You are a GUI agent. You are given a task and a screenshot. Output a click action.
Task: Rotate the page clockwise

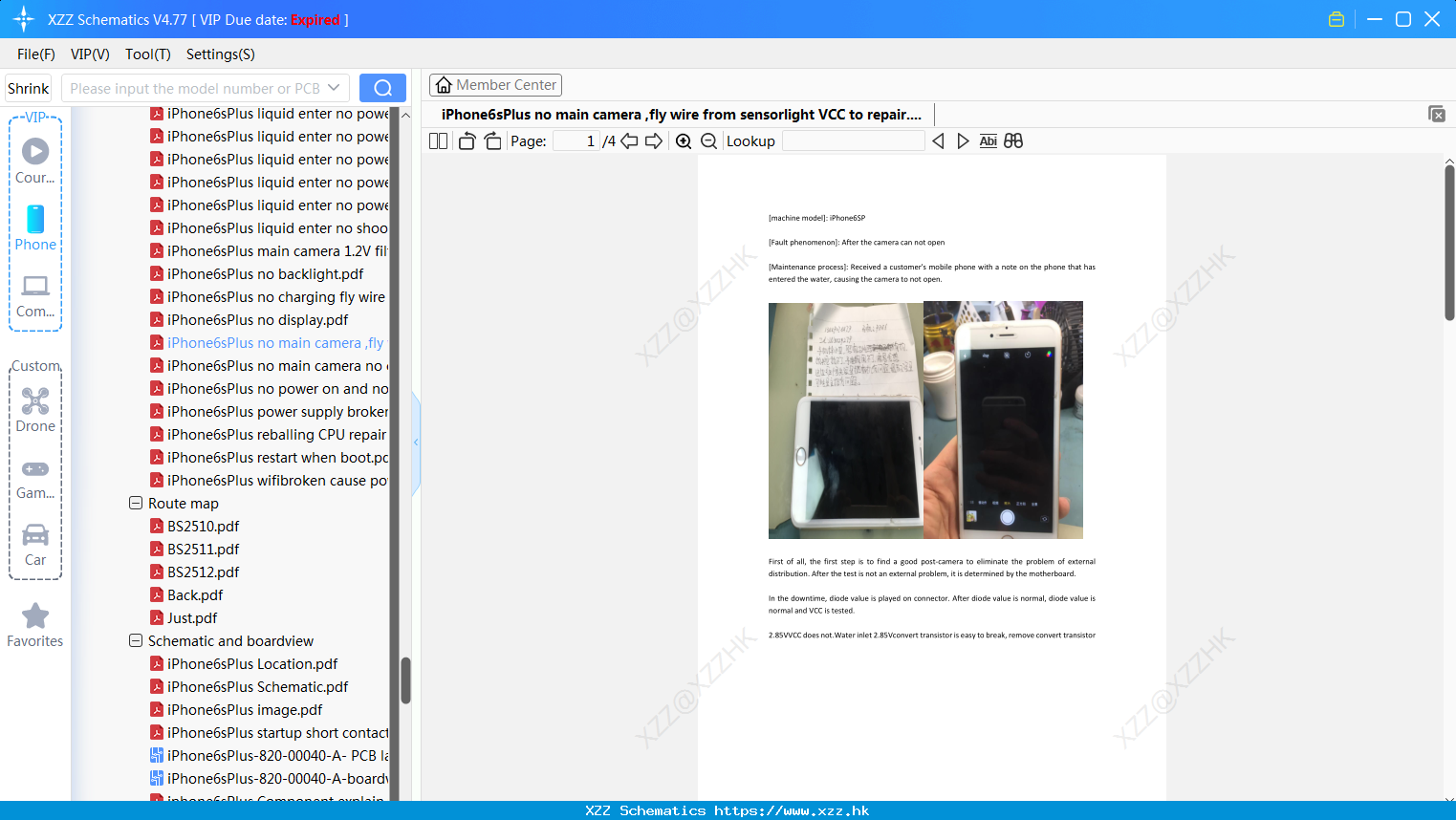click(492, 141)
